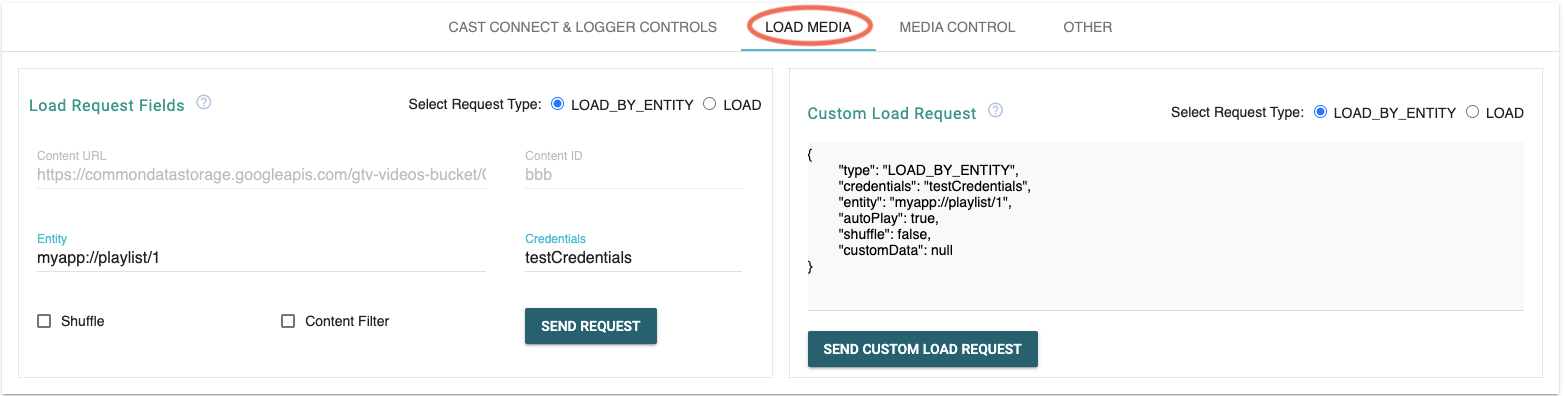Go to the Other tab

pyautogui.click(x=1088, y=27)
